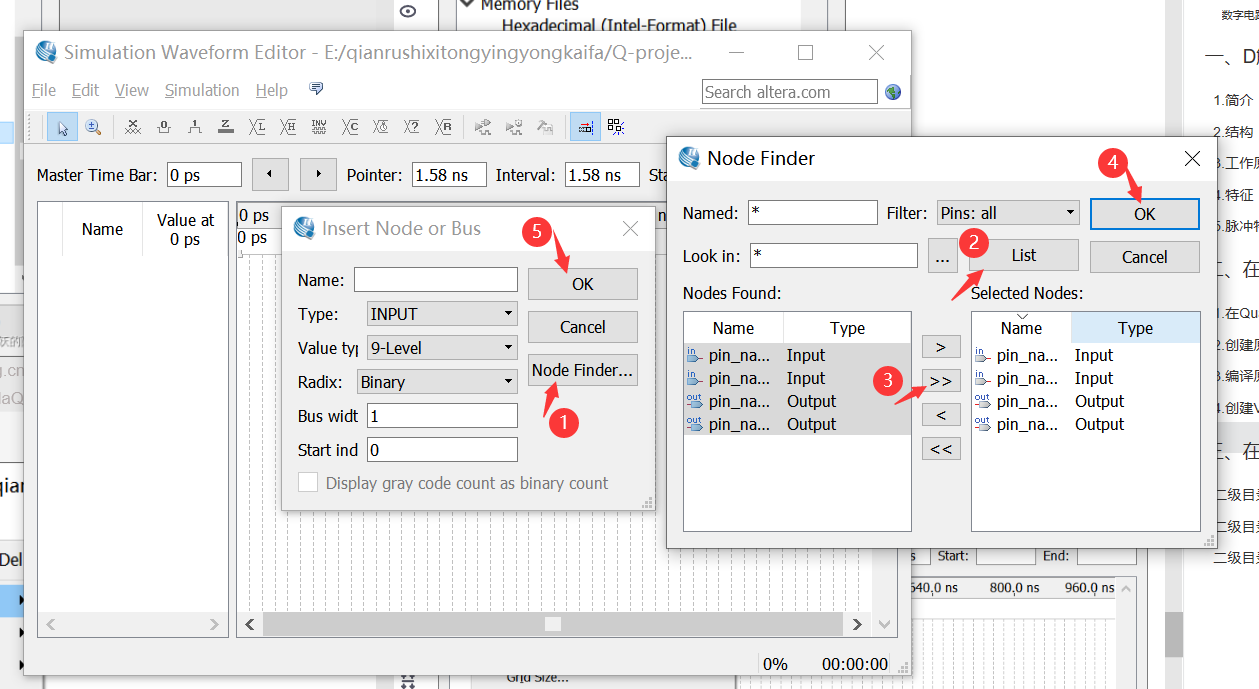Cancel the Node Finder dialog
The height and width of the screenshot is (689, 1259).
point(1144,257)
